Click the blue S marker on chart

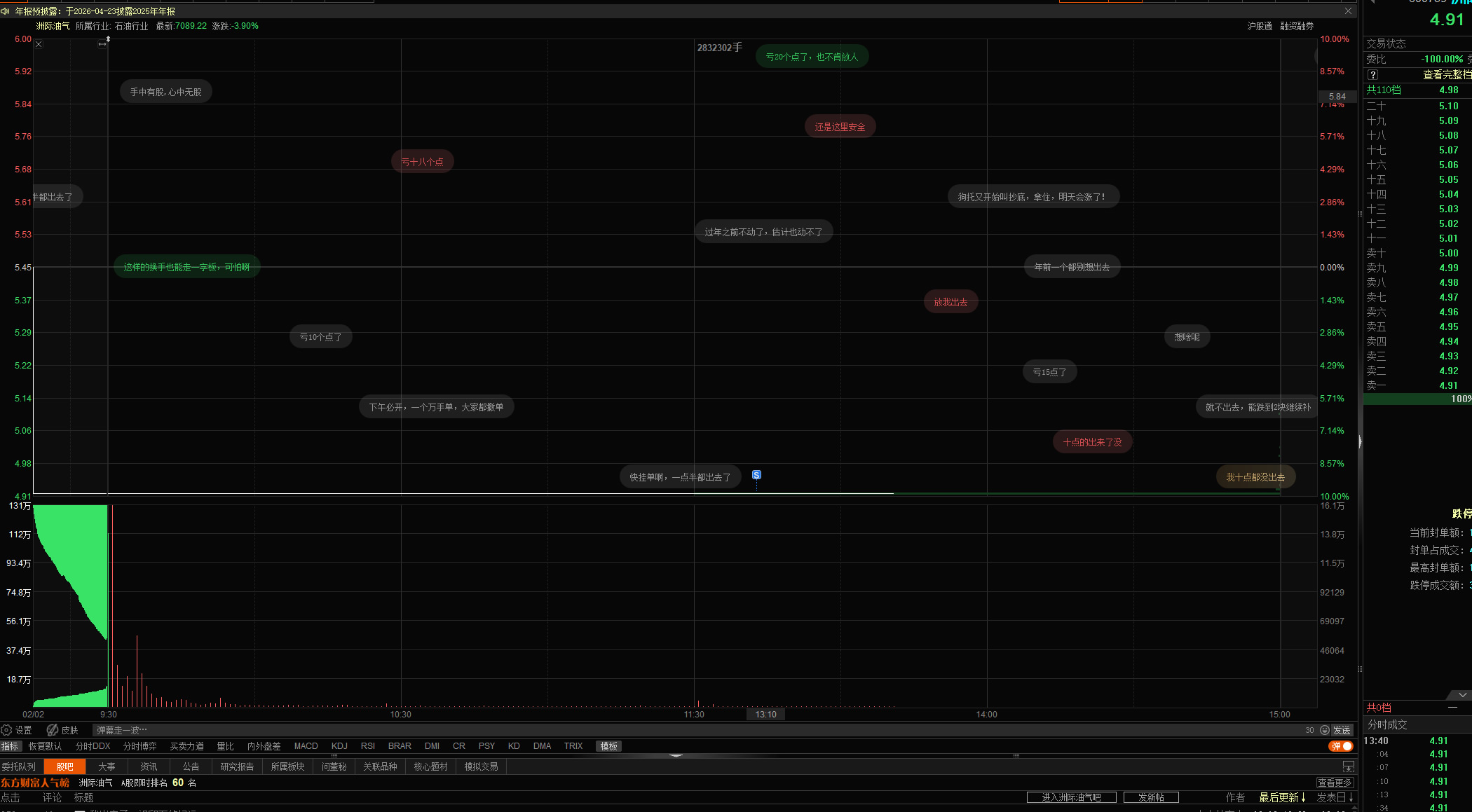pyautogui.click(x=756, y=475)
